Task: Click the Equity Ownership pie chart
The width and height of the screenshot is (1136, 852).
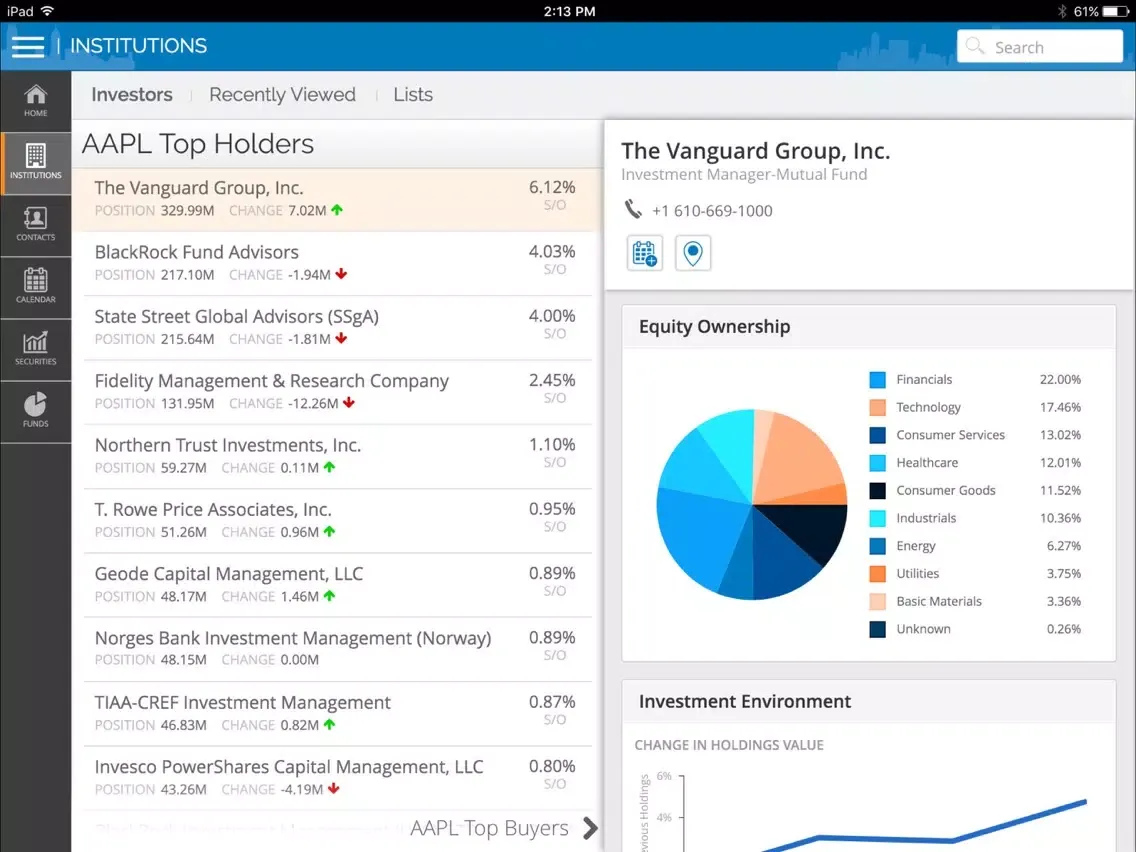Action: click(x=752, y=504)
